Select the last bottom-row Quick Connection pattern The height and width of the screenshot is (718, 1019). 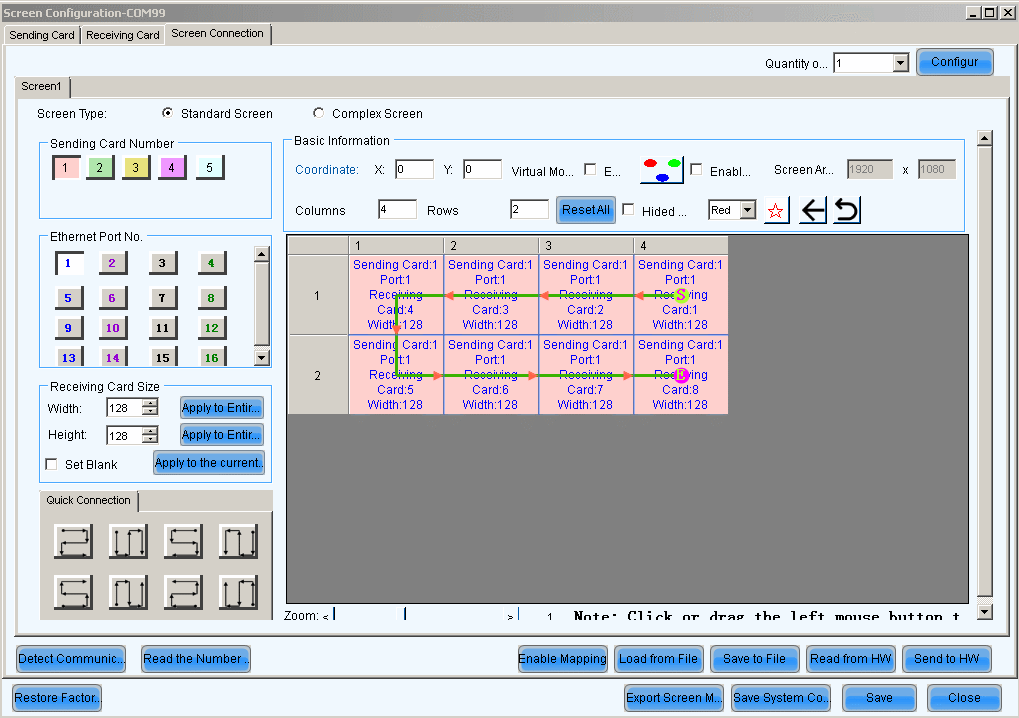(x=238, y=592)
